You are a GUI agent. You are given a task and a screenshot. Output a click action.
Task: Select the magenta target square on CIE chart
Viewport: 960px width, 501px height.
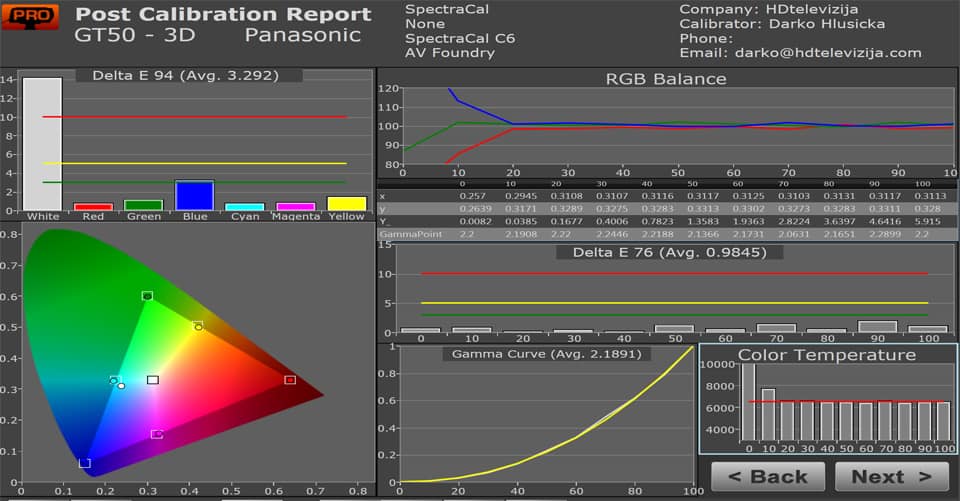(x=156, y=434)
